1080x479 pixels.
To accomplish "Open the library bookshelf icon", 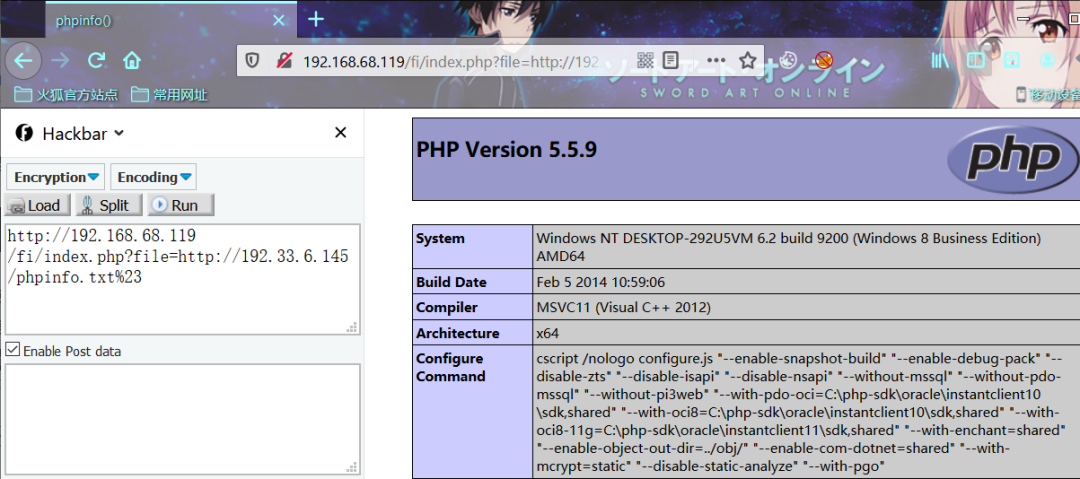I will tap(940, 61).
